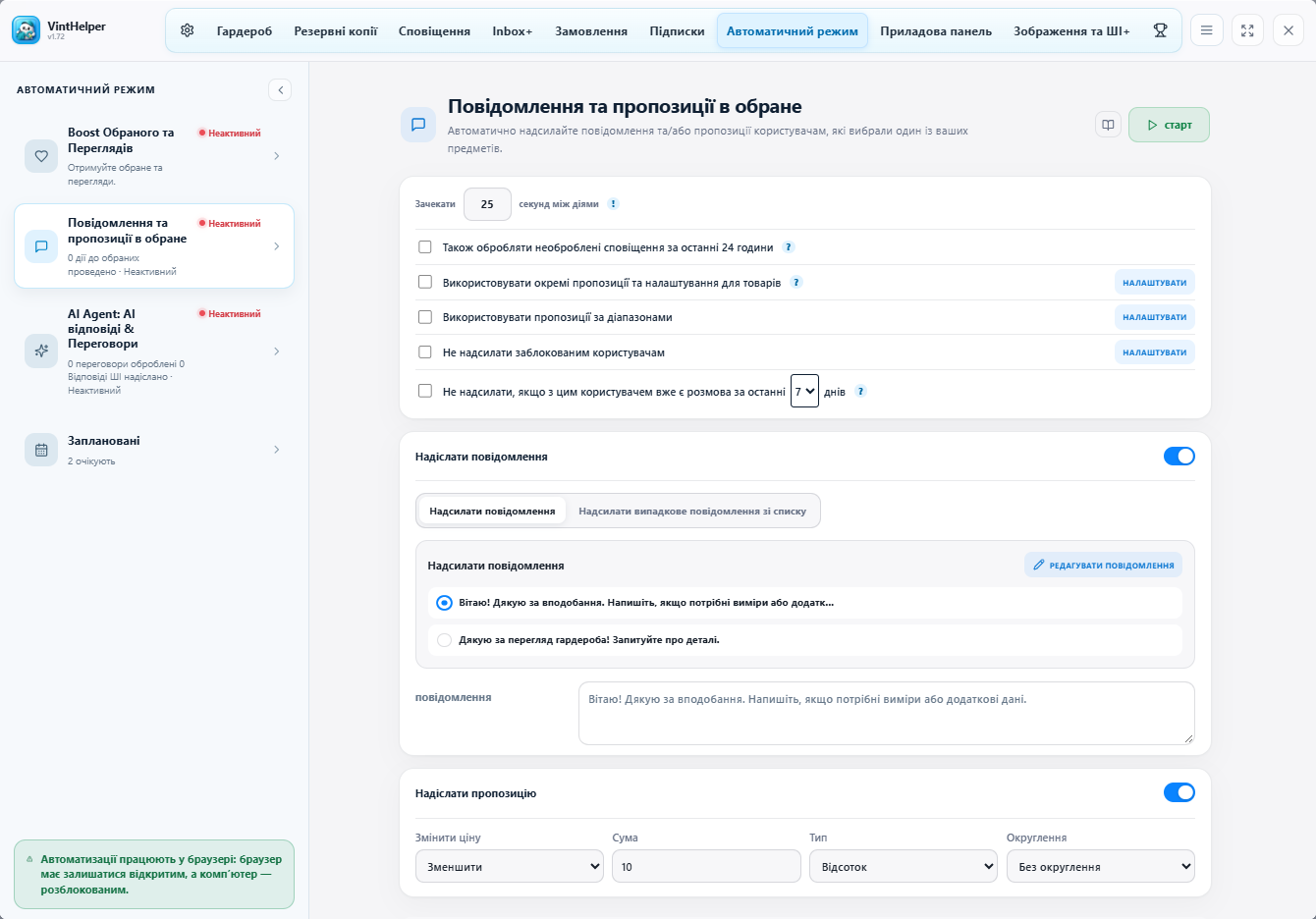Click the sparkle icon for AI Agent
The image size is (1316, 919).
[41, 351]
